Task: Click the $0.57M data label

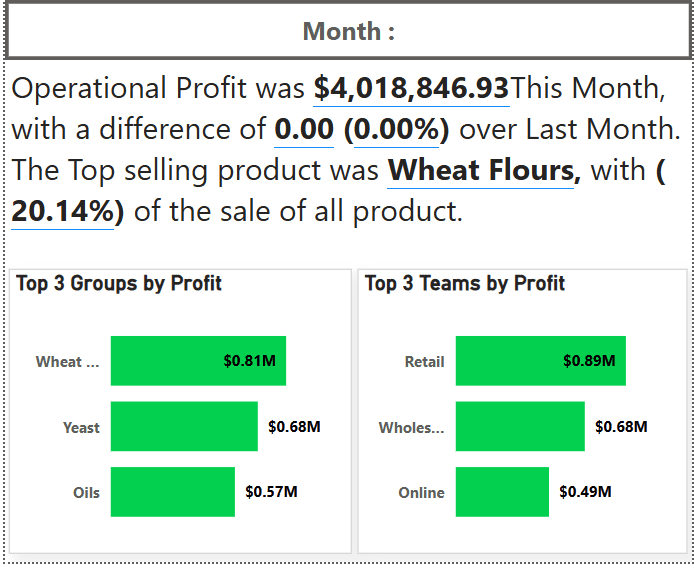Action: (271, 492)
